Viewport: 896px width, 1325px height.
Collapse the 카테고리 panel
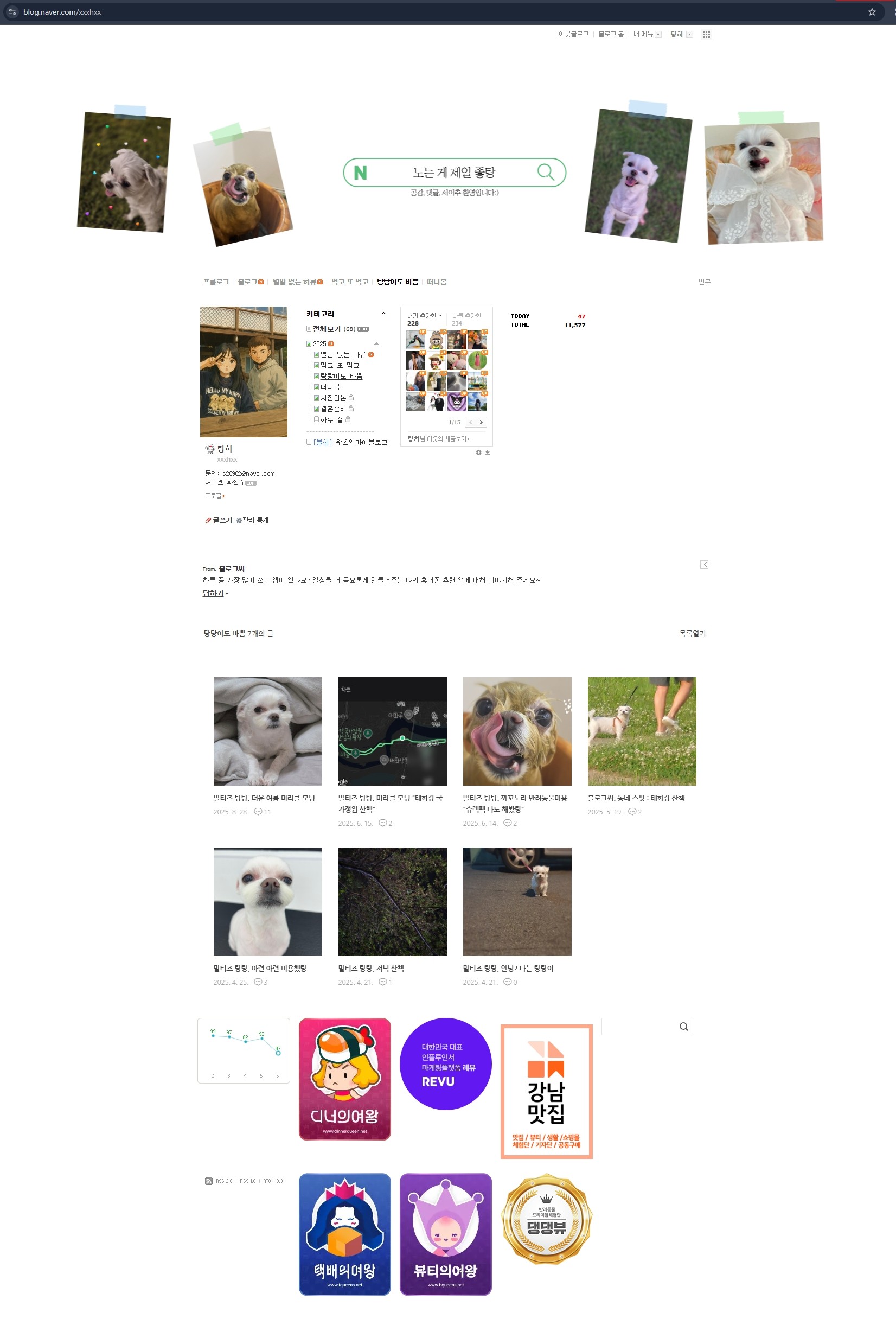pyautogui.click(x=383, y=314)
